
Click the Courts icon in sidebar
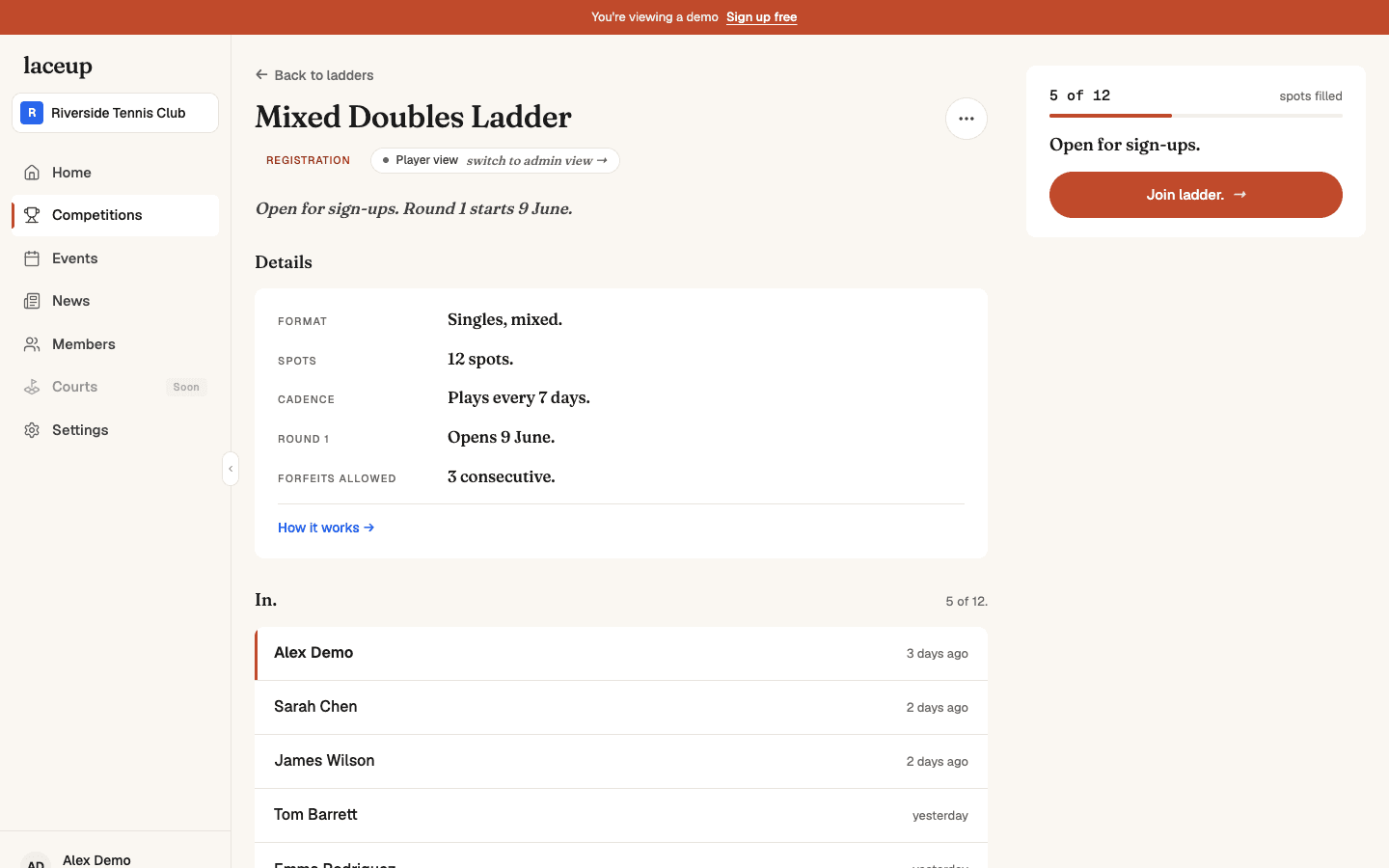32,387
